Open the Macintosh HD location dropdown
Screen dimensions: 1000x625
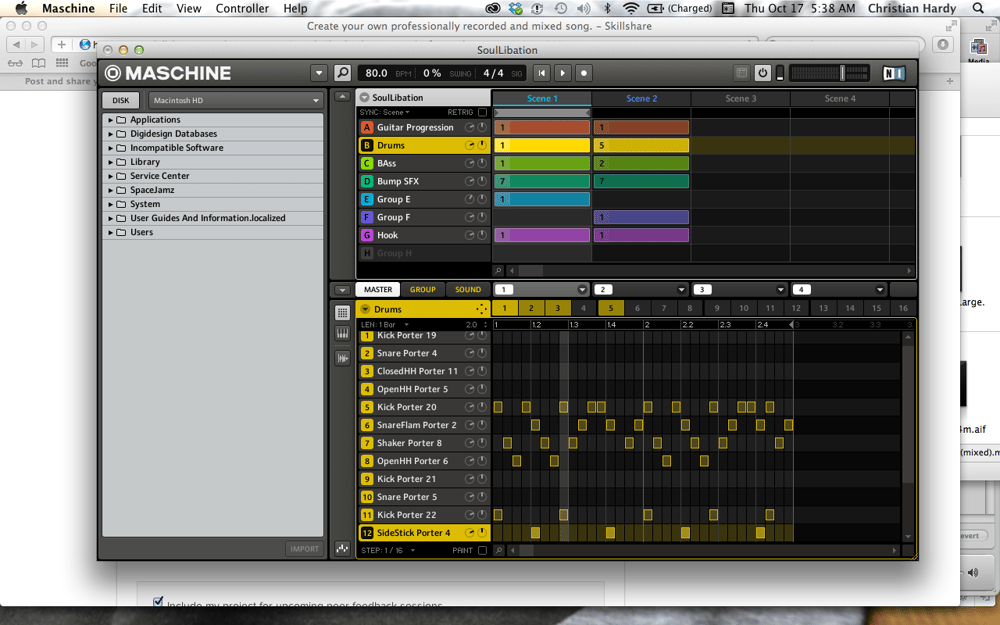[235, 100]
